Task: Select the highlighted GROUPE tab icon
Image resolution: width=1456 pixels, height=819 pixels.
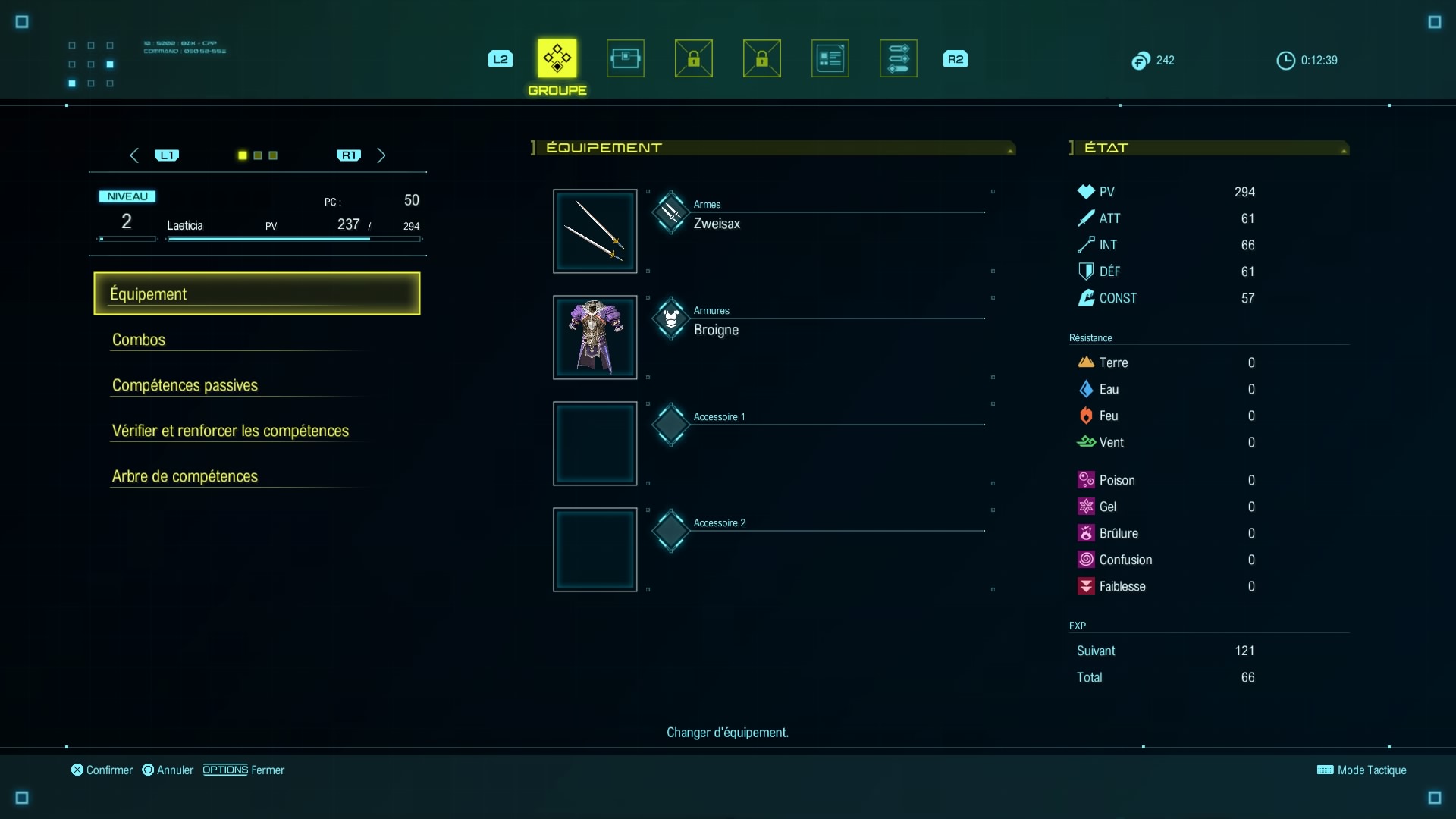Action: [x=557, y=58]
